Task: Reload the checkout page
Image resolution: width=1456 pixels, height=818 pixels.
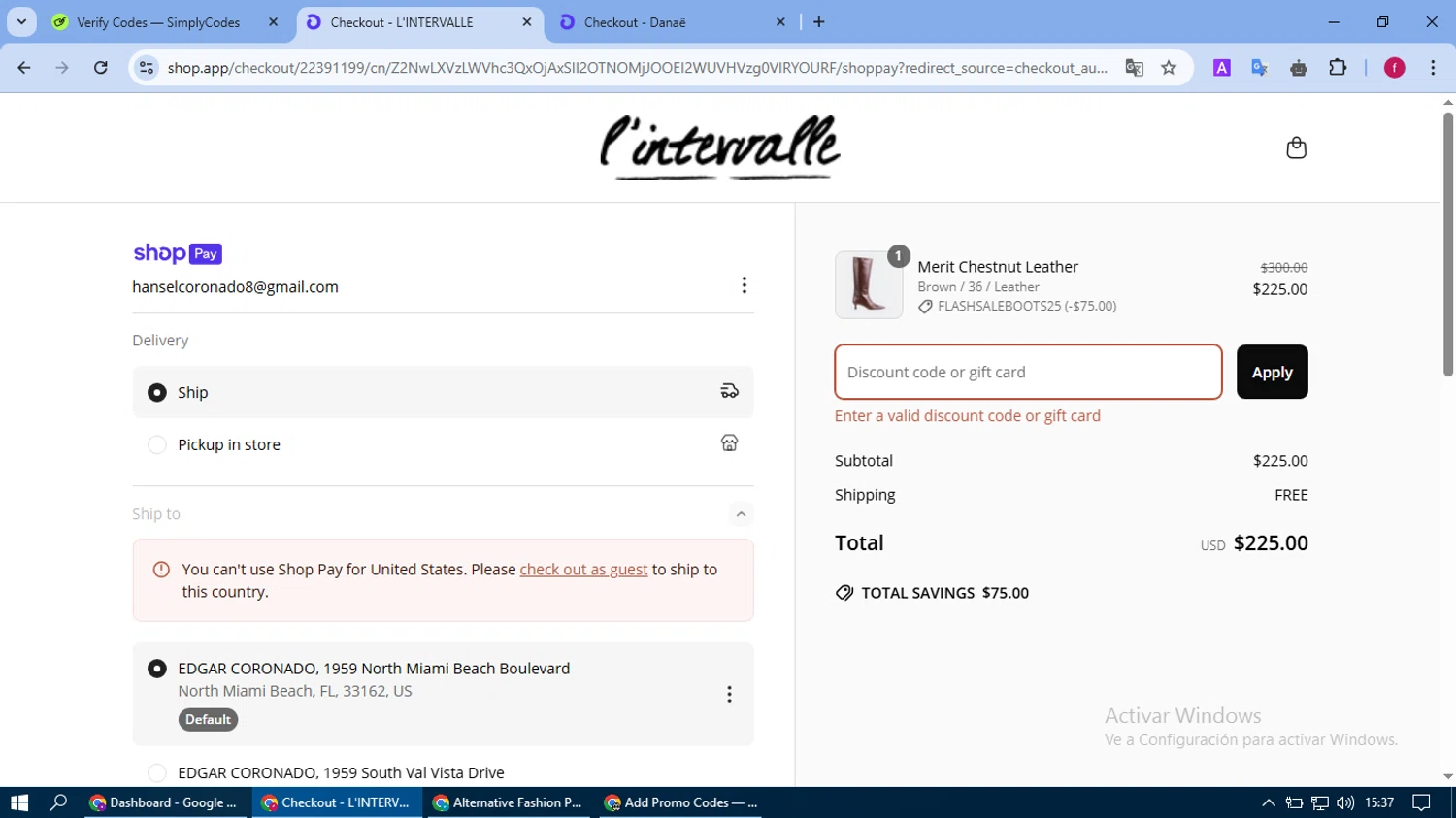Action: tap(101, 68)
